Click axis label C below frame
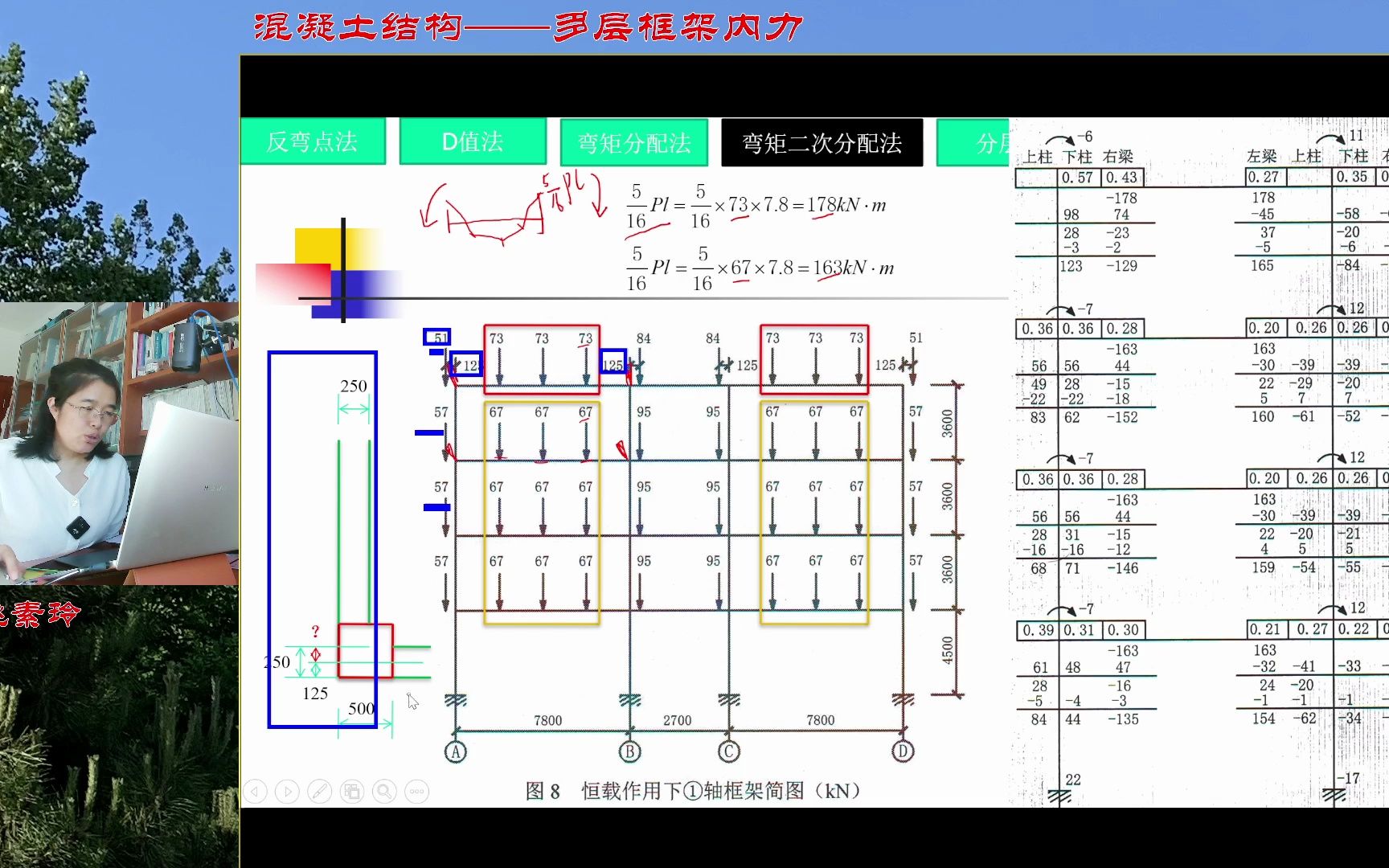Screen dimensions: 1389x868 pyautogui.click(x=728, y=751)
